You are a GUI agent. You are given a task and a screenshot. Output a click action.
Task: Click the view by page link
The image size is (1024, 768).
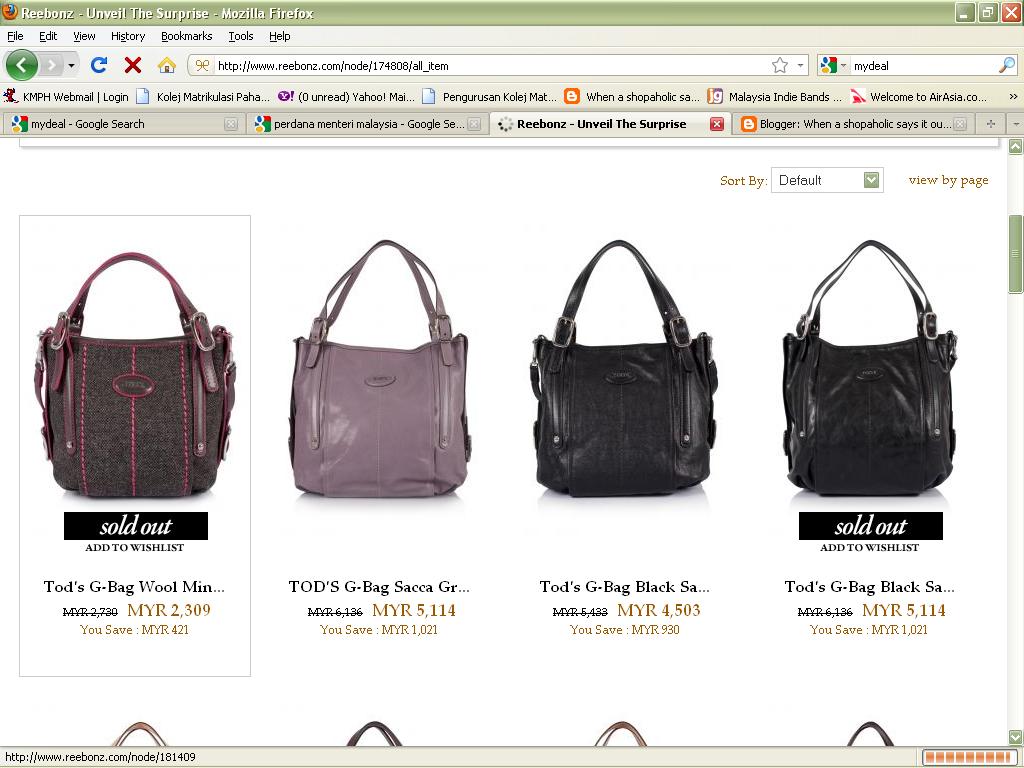click(948, 180)
